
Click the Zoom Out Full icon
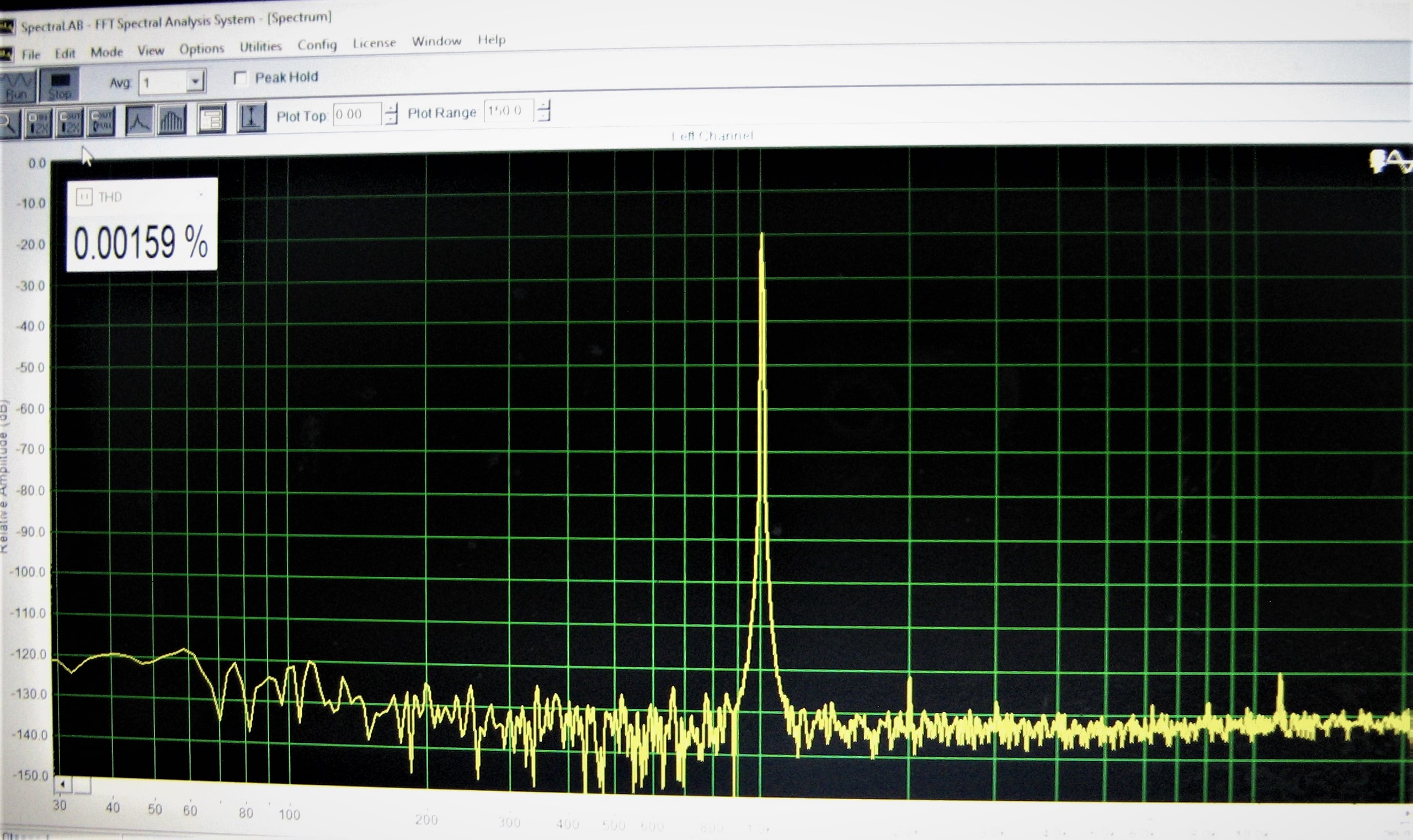[102, 121]
